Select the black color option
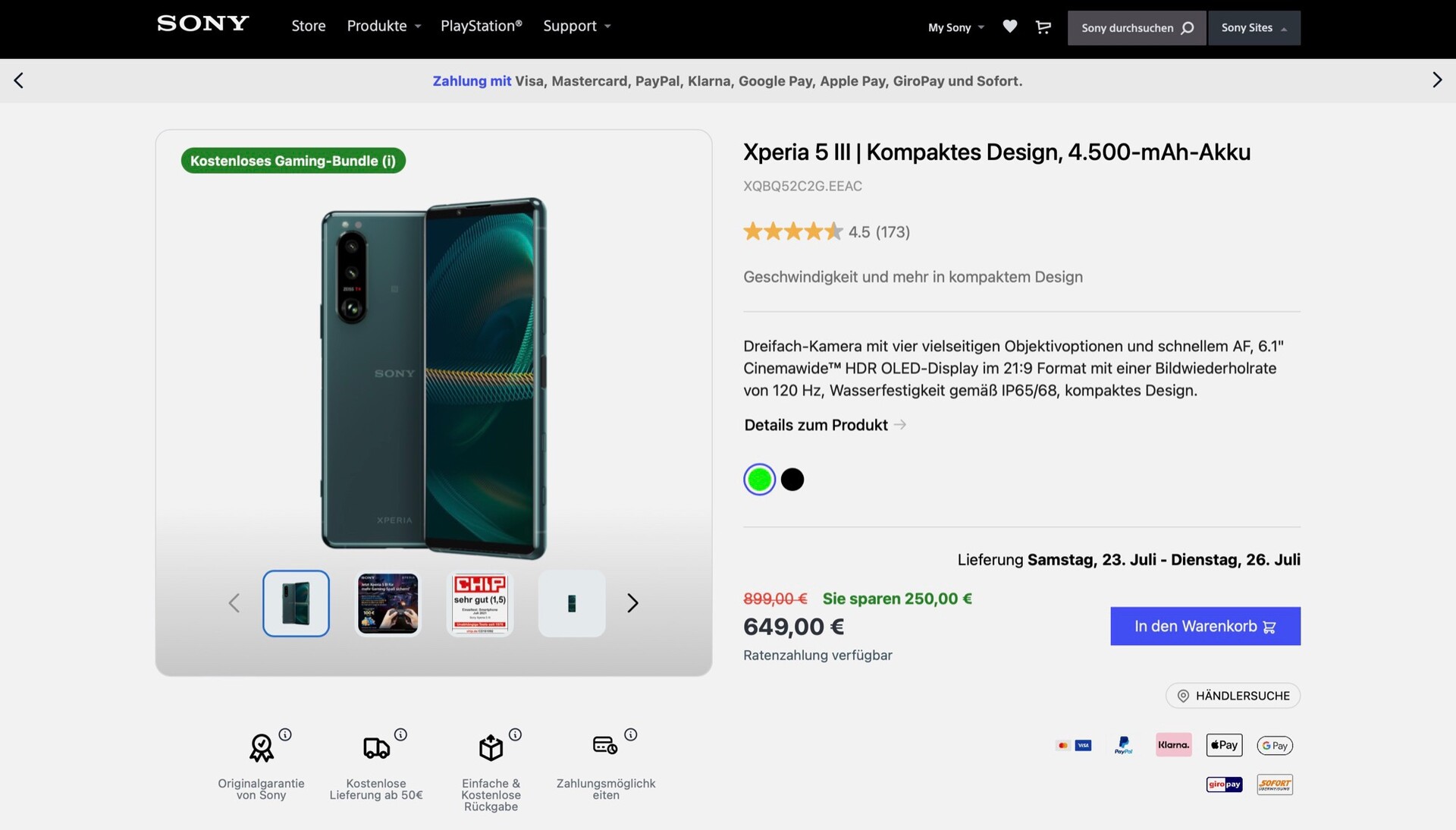Screen dimensions: 1456x830 [x=792, y=479]
